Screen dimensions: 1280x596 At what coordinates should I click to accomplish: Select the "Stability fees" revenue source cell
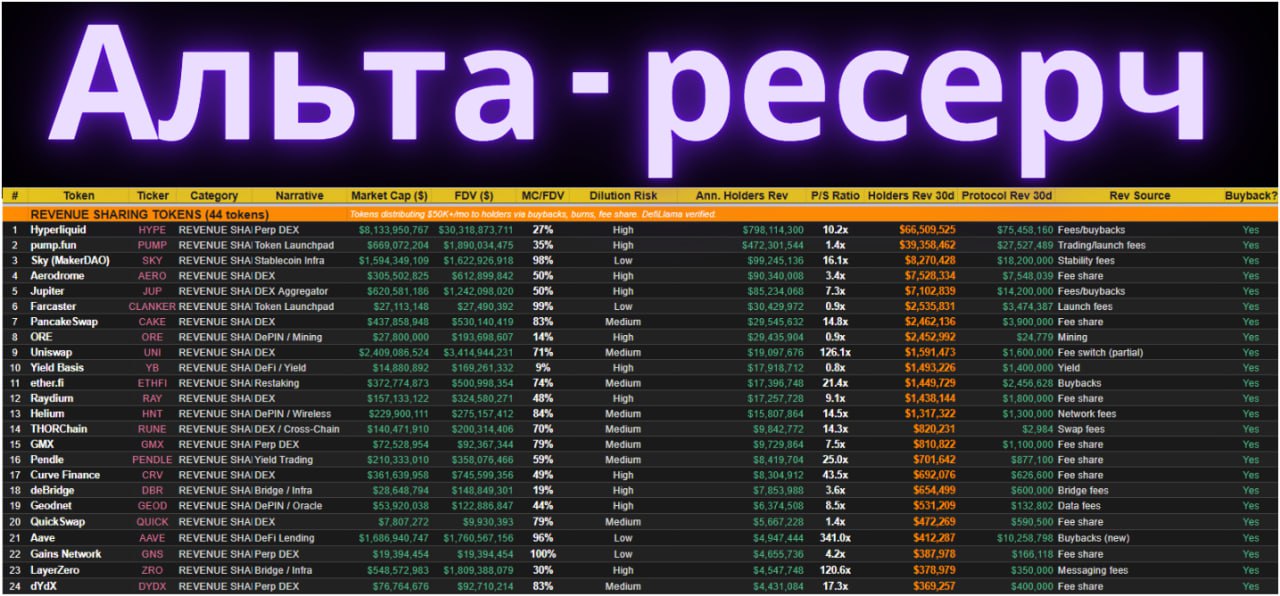click(x=1086, y=261)
